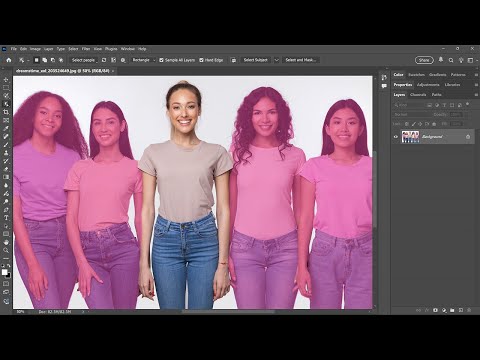480x360 pixels.
Task: Toggle Quick Mask mode in toolbar
Action: click(x=6, y=284)
